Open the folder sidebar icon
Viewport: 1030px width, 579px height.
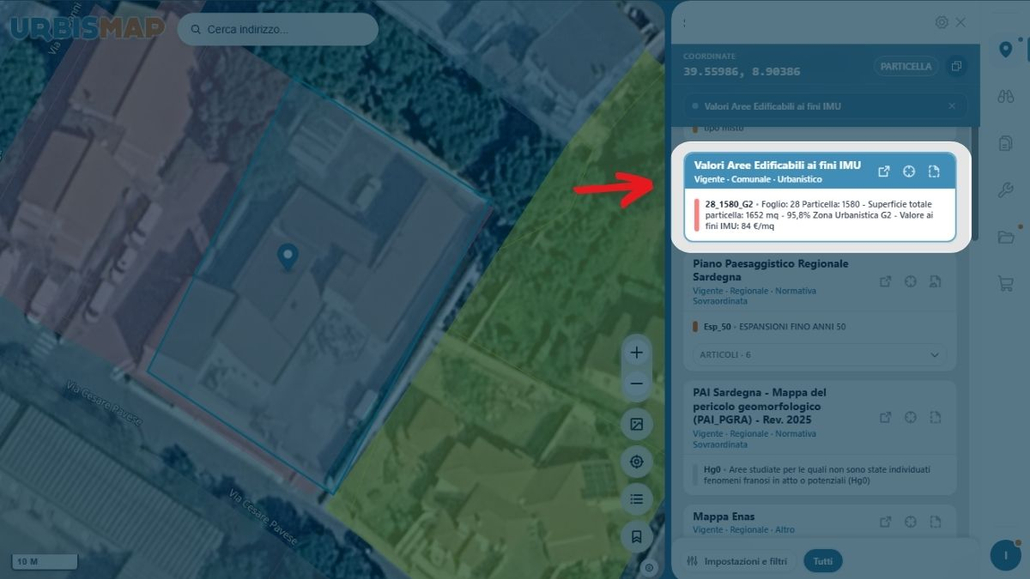(x=1005, y=237)
